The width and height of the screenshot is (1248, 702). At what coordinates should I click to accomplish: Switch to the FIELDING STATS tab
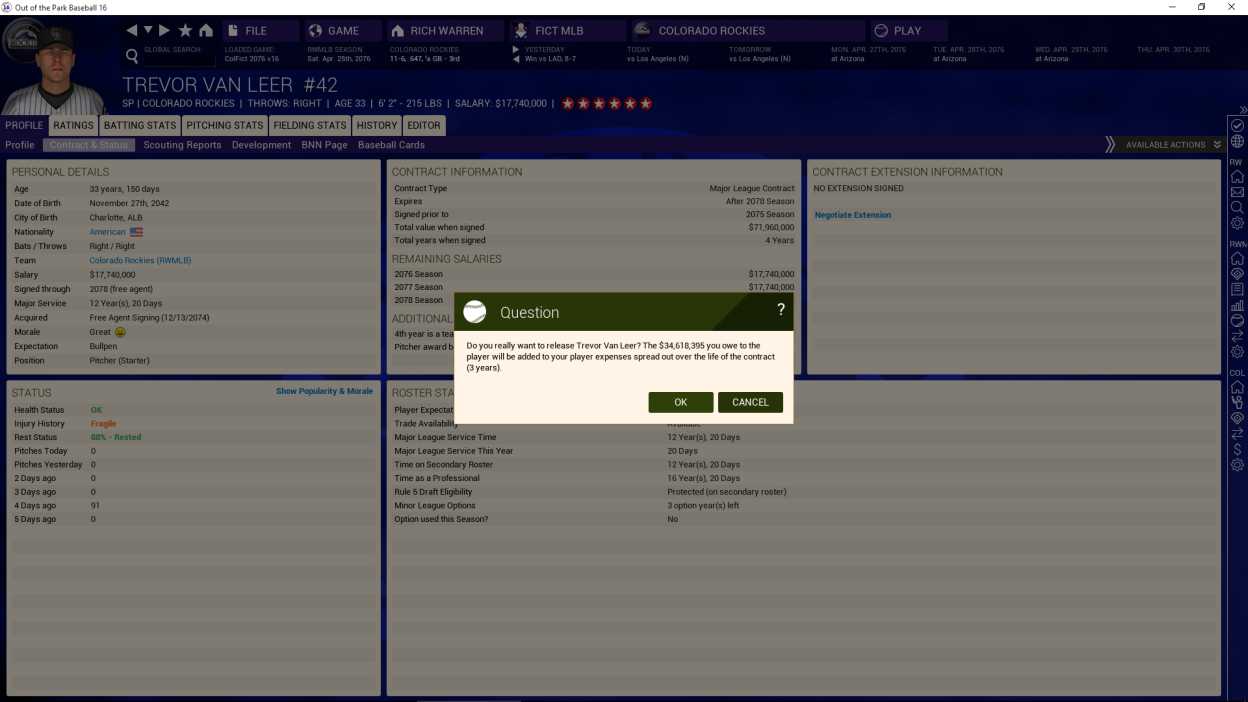(x=310, y=126)
